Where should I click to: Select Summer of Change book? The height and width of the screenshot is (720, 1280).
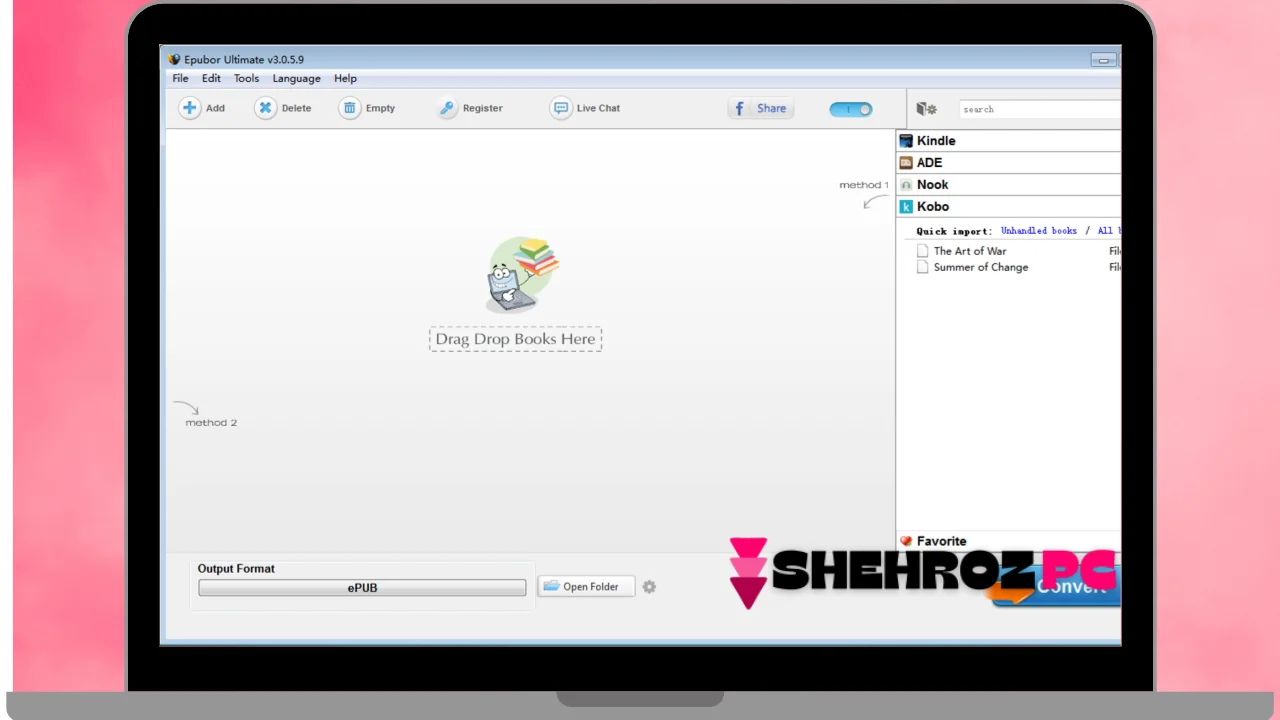(x=981, y=267)
